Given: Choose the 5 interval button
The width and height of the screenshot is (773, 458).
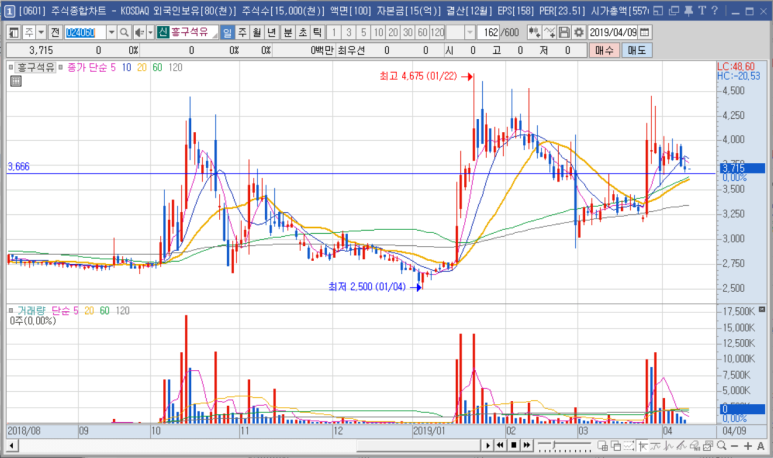Looking at the screenshot, I should pyautogui.click(x=363, y=33).
